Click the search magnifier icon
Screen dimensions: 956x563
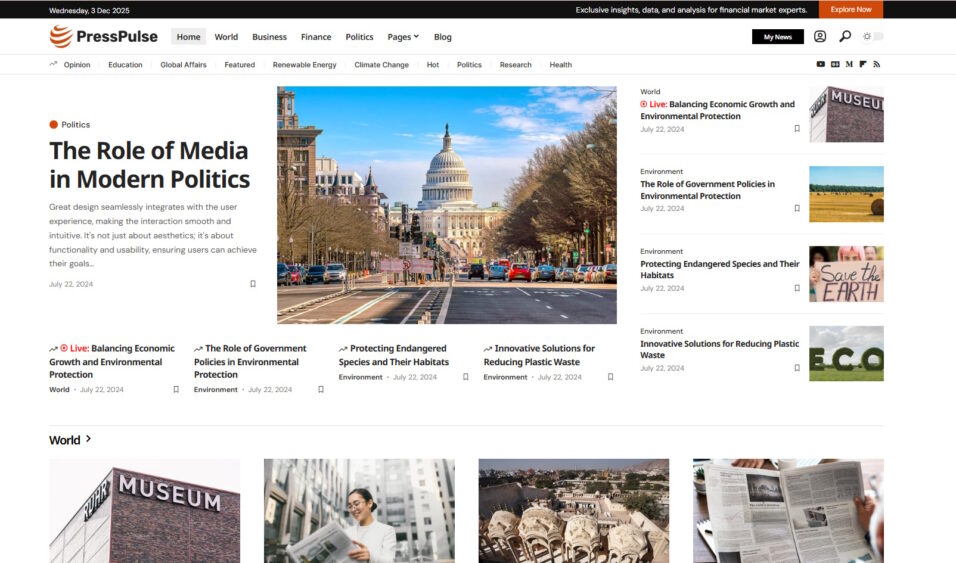[845, 37]
